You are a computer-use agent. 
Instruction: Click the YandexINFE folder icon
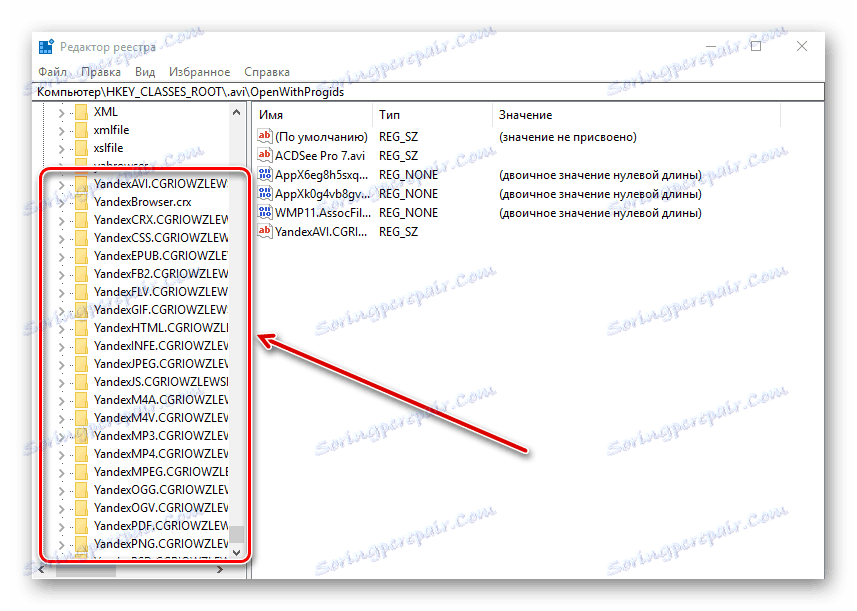[81, 346]
